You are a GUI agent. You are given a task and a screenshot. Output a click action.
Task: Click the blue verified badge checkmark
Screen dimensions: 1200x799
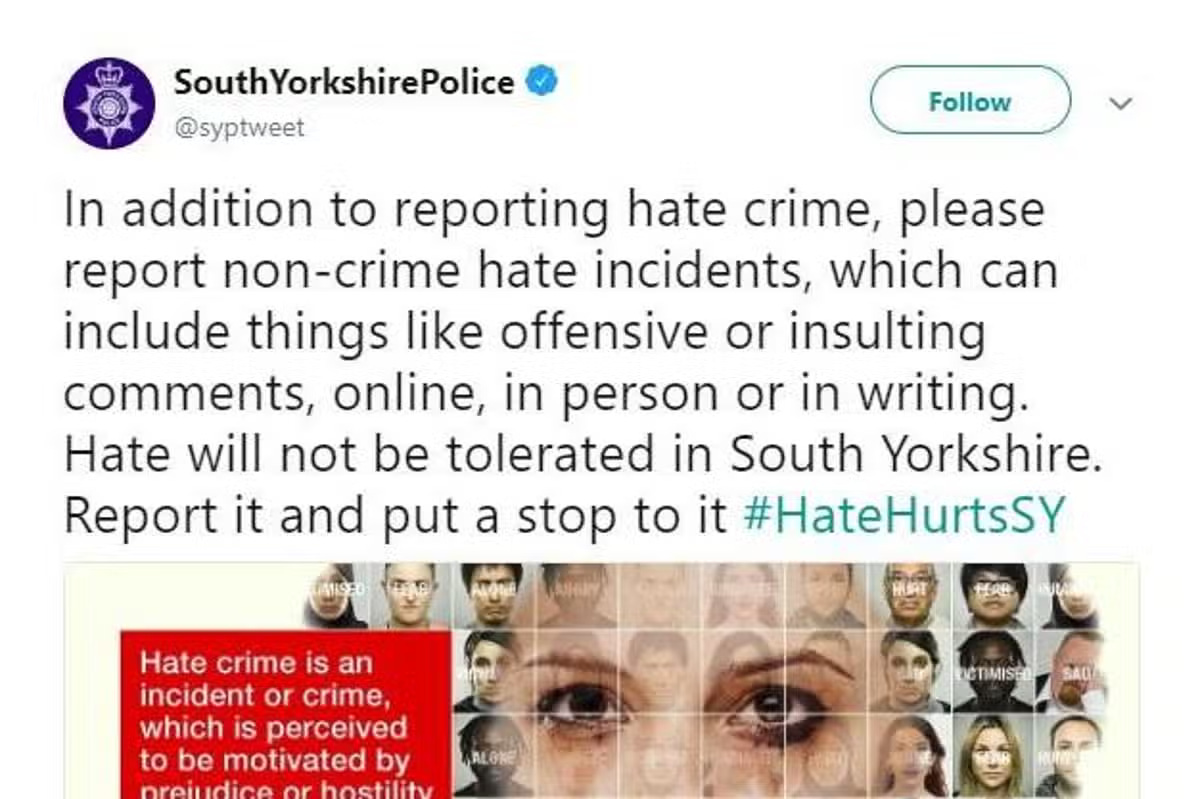click(x=542, y=81)
